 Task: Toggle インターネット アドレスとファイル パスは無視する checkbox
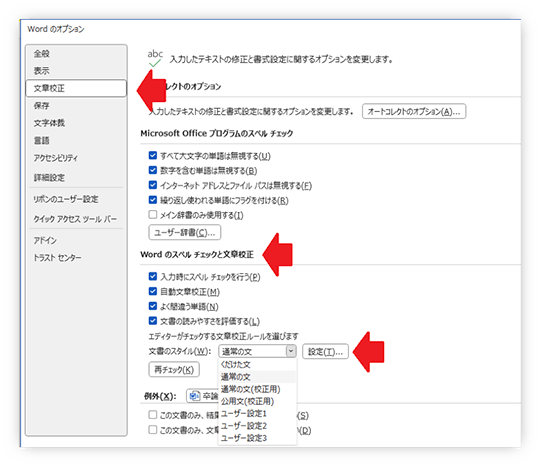click(153, 185)
